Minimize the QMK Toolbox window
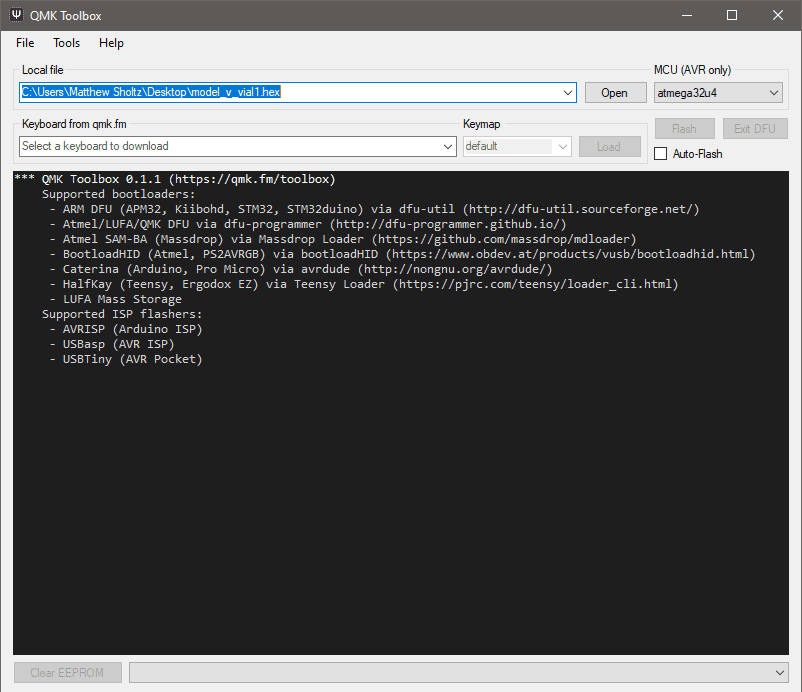Image resolution: width=802 pixels, height=692 pixels. (x=686, y=15)
